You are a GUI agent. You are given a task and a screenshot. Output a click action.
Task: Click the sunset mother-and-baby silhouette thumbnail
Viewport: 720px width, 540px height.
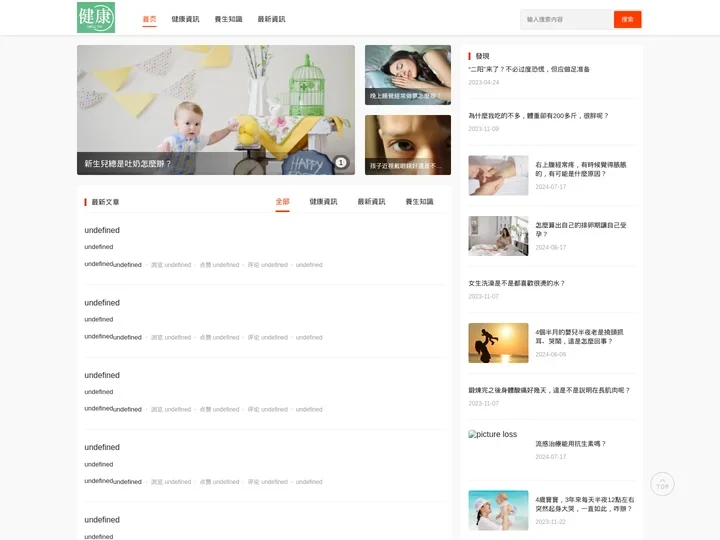coord(498,343)
